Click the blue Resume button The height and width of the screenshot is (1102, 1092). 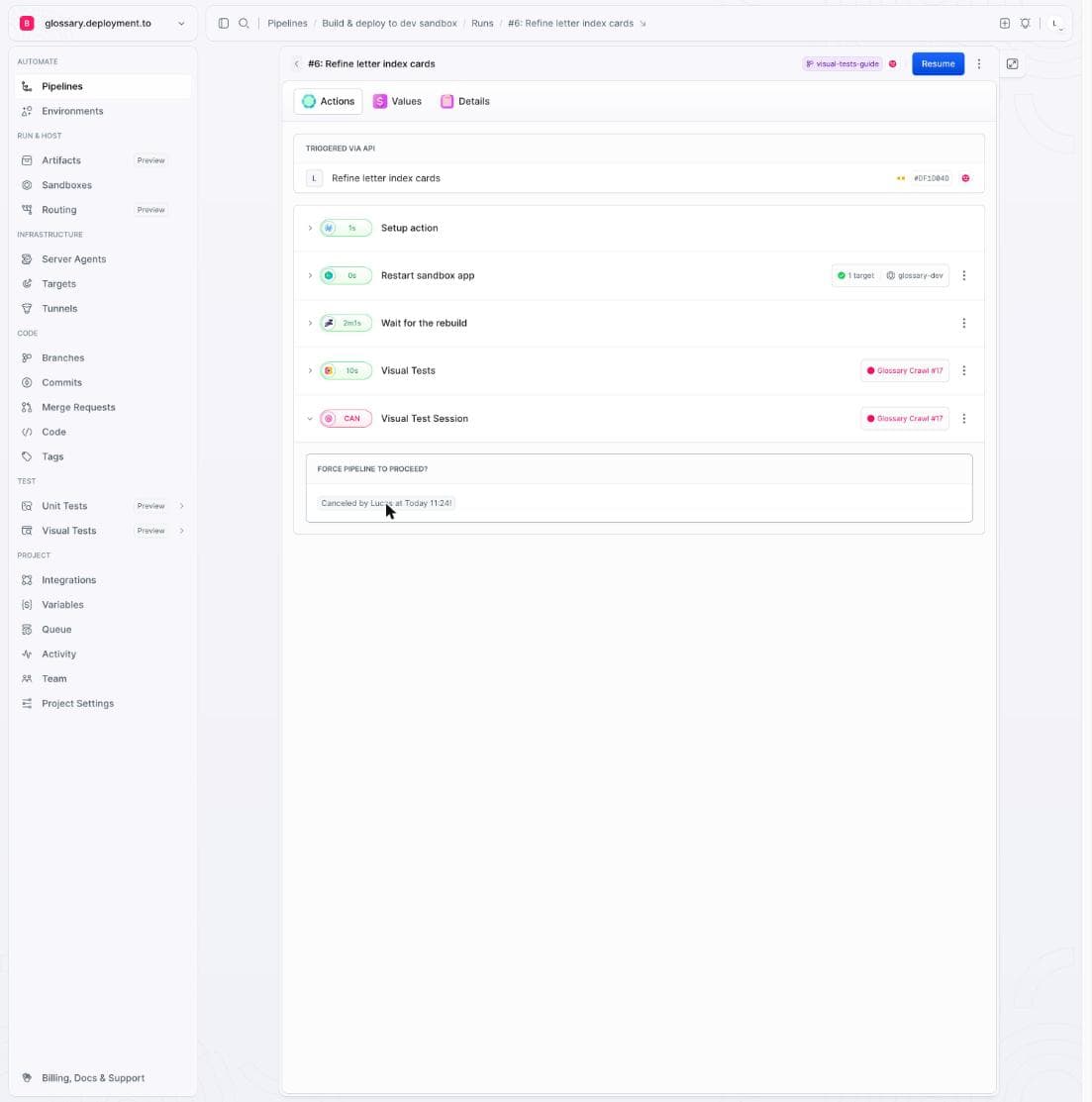pos(939,64)
